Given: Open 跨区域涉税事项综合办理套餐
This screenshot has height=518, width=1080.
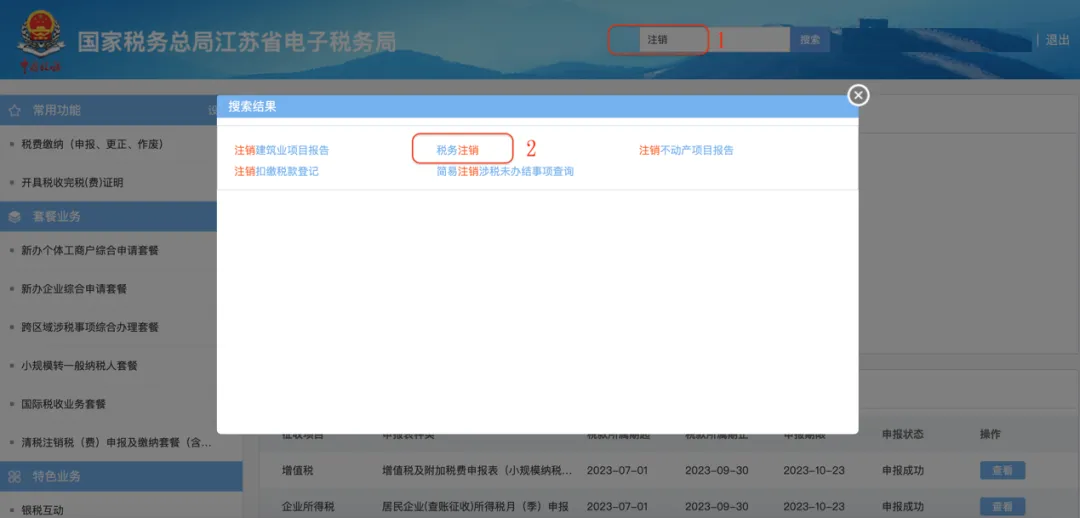Looking at the screenshot, I should (x=90, y=327).
